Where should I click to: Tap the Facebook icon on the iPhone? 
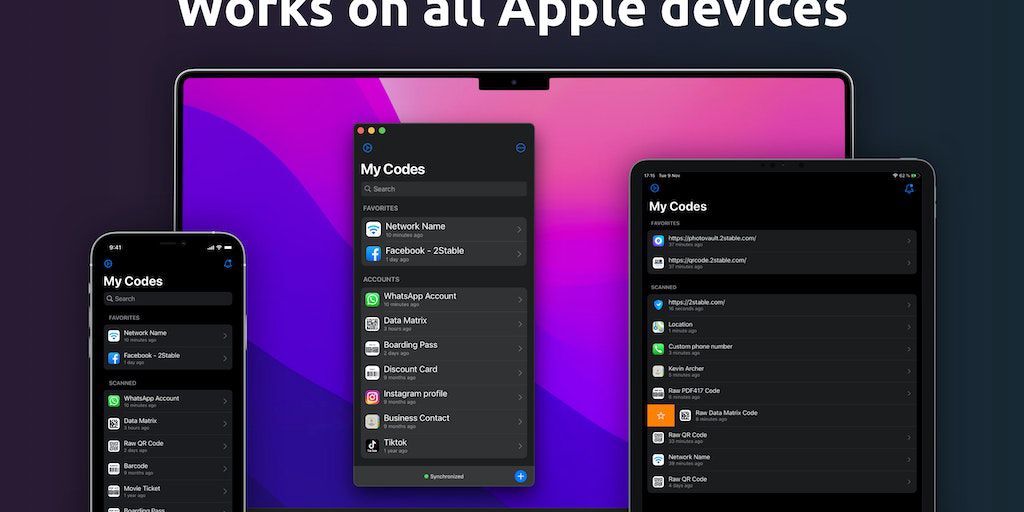point(114,358)
